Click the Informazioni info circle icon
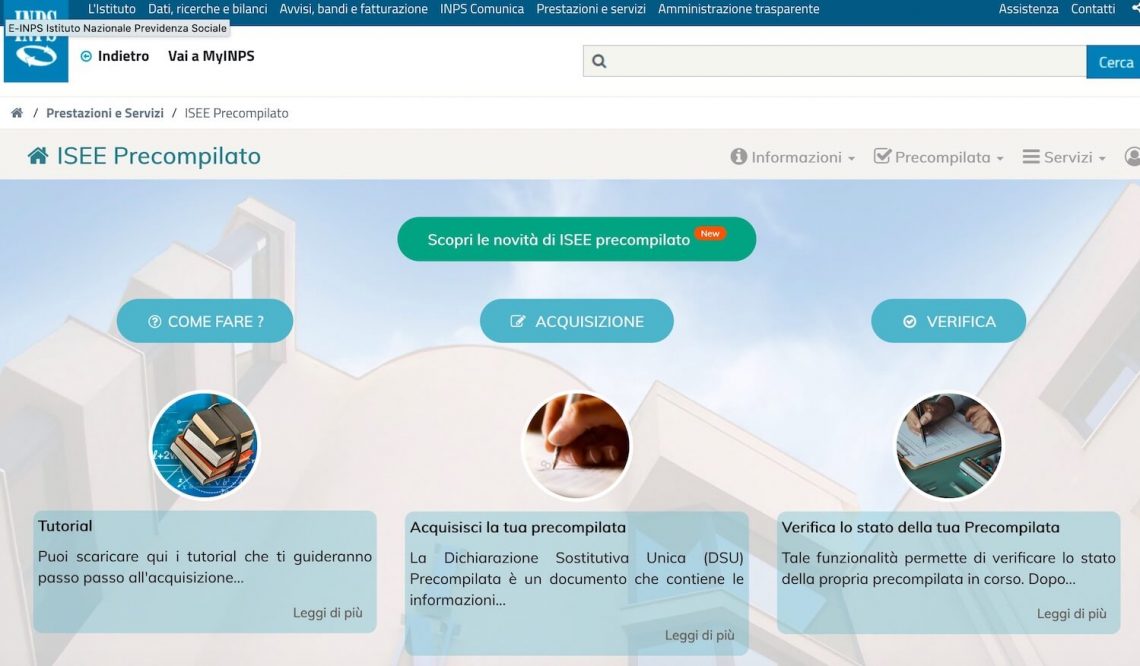Image resolution: width=1140 pixels, height=666 pixels. (x=739, y=156)
